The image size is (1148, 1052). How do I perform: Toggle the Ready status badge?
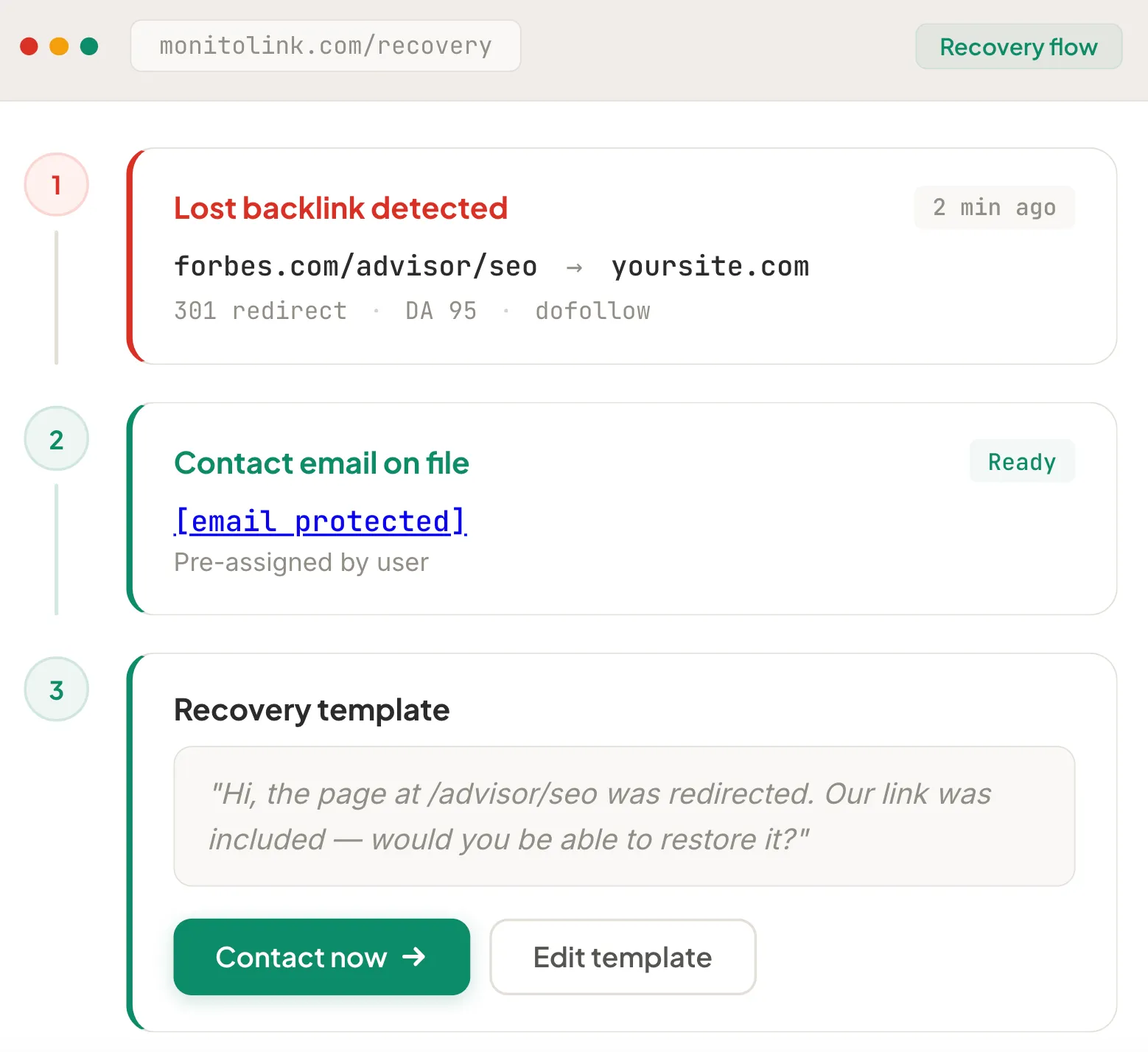point(1021,461)
